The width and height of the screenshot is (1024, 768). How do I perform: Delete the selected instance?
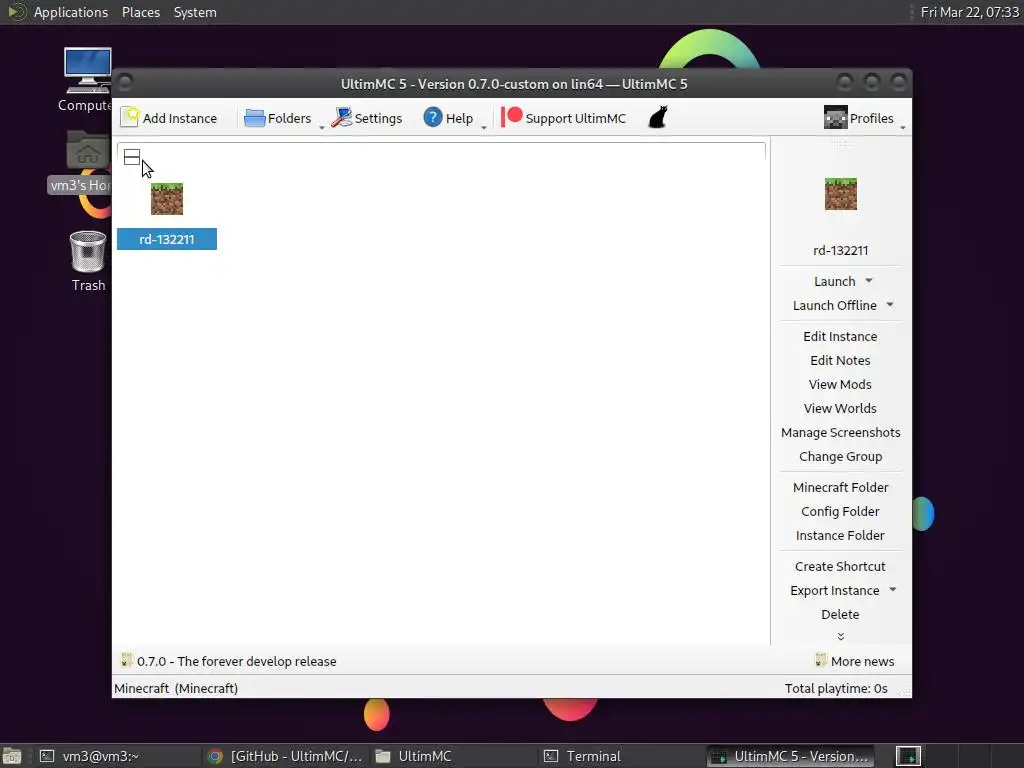coord(840,615)
